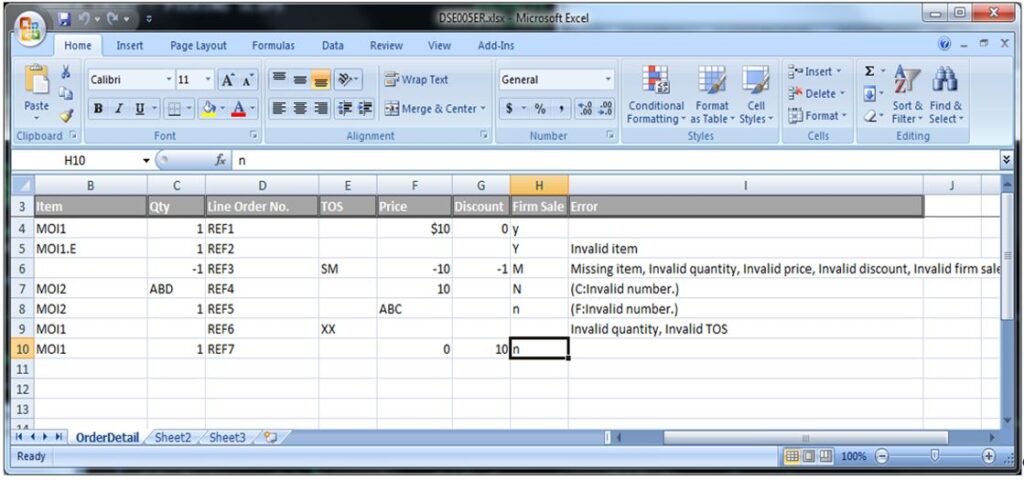1024x480 pixels.
Task: Align text to top of cell
Action: coord(279,79)
